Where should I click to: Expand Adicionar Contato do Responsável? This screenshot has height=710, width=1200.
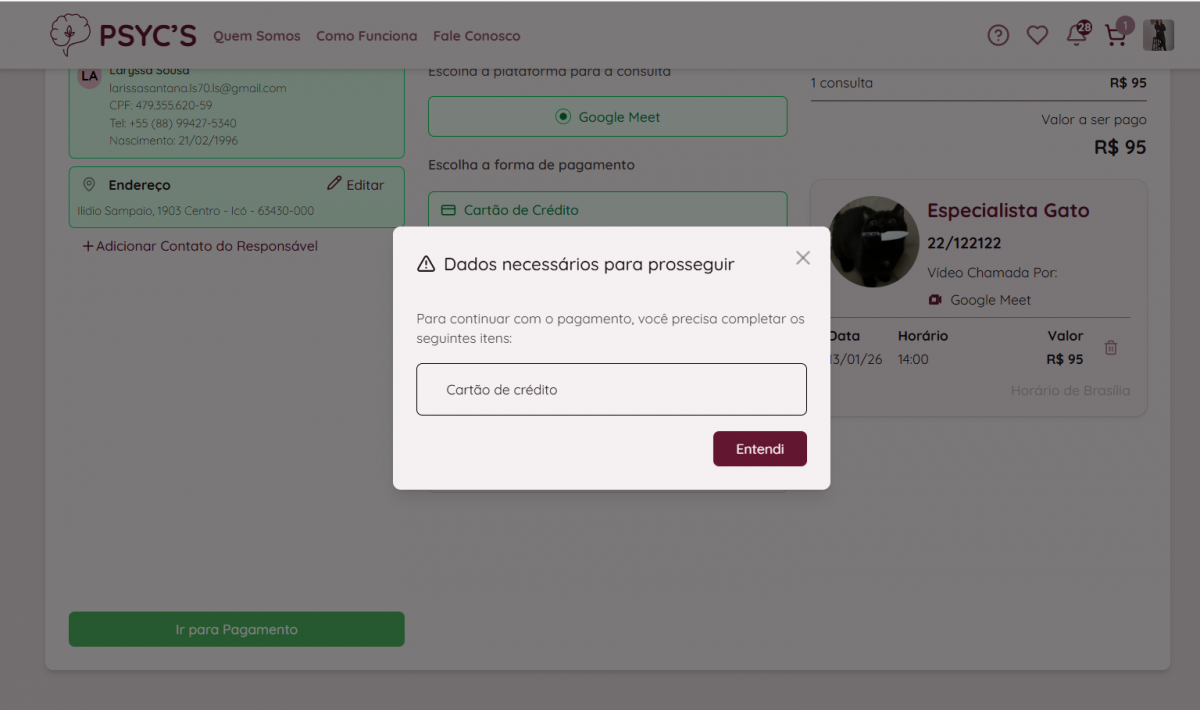pyautogui.click(x=200, y=246)
